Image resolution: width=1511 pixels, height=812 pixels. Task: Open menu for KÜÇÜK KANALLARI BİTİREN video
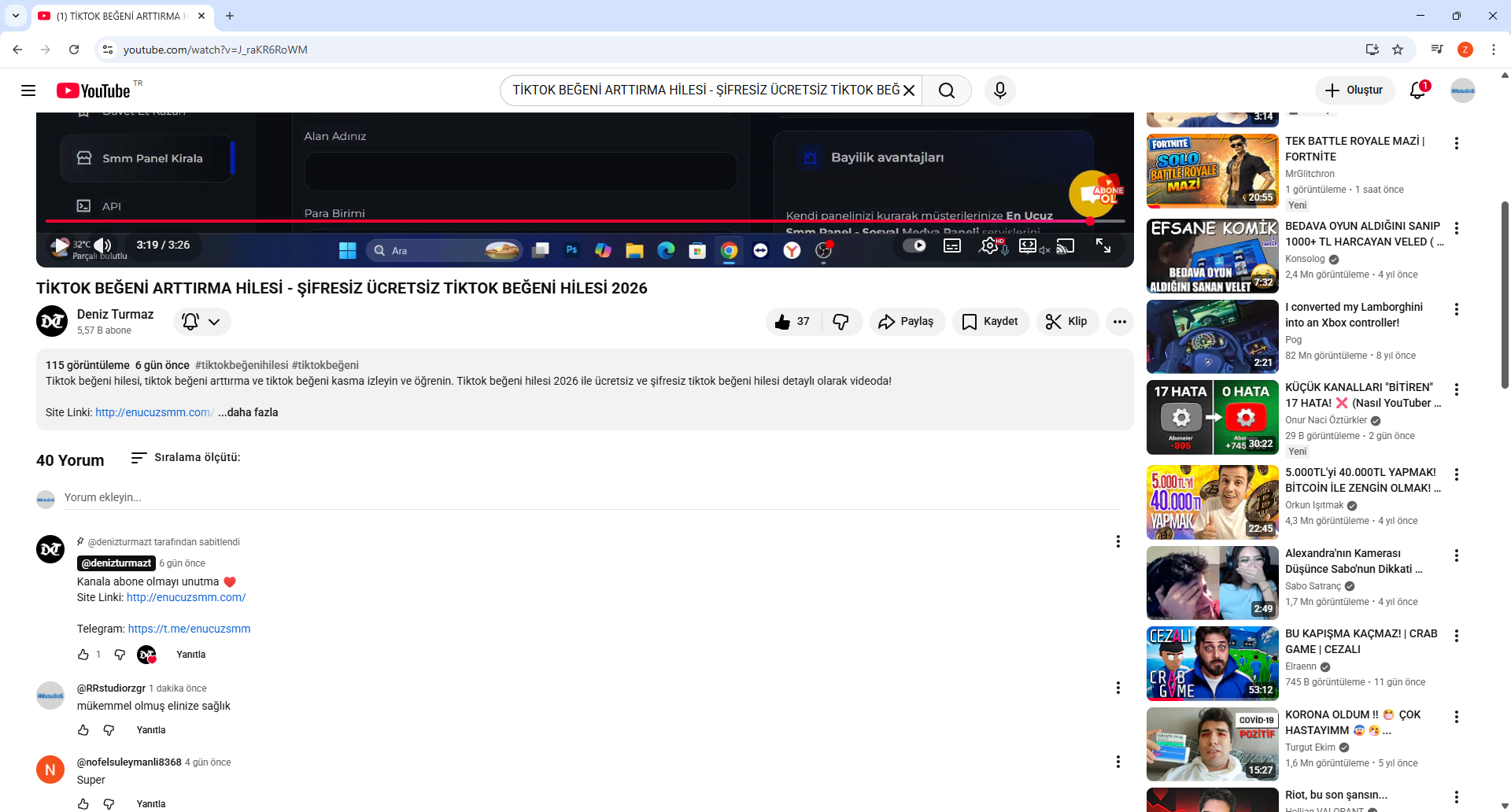tap(1457, 389)
